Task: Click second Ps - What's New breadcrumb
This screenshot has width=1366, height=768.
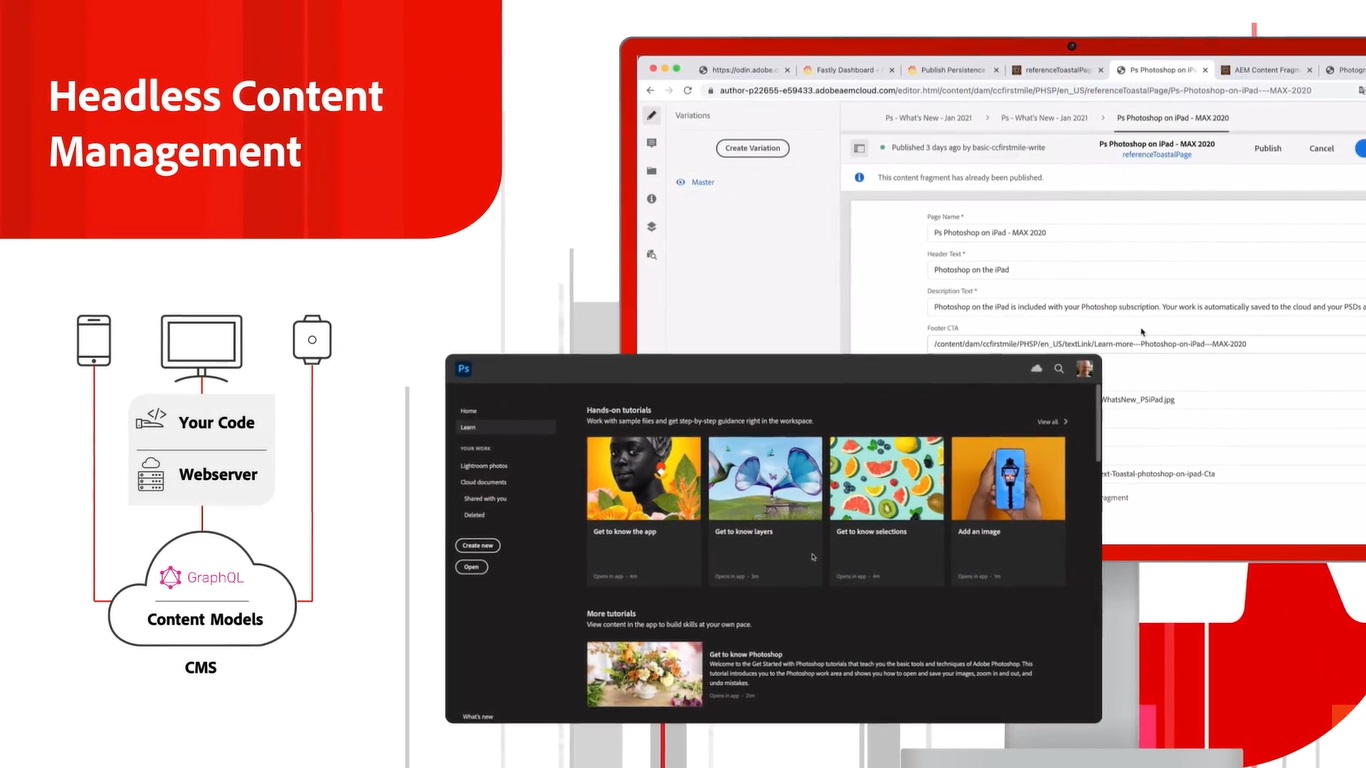Action: click(x=1044, y=118)
